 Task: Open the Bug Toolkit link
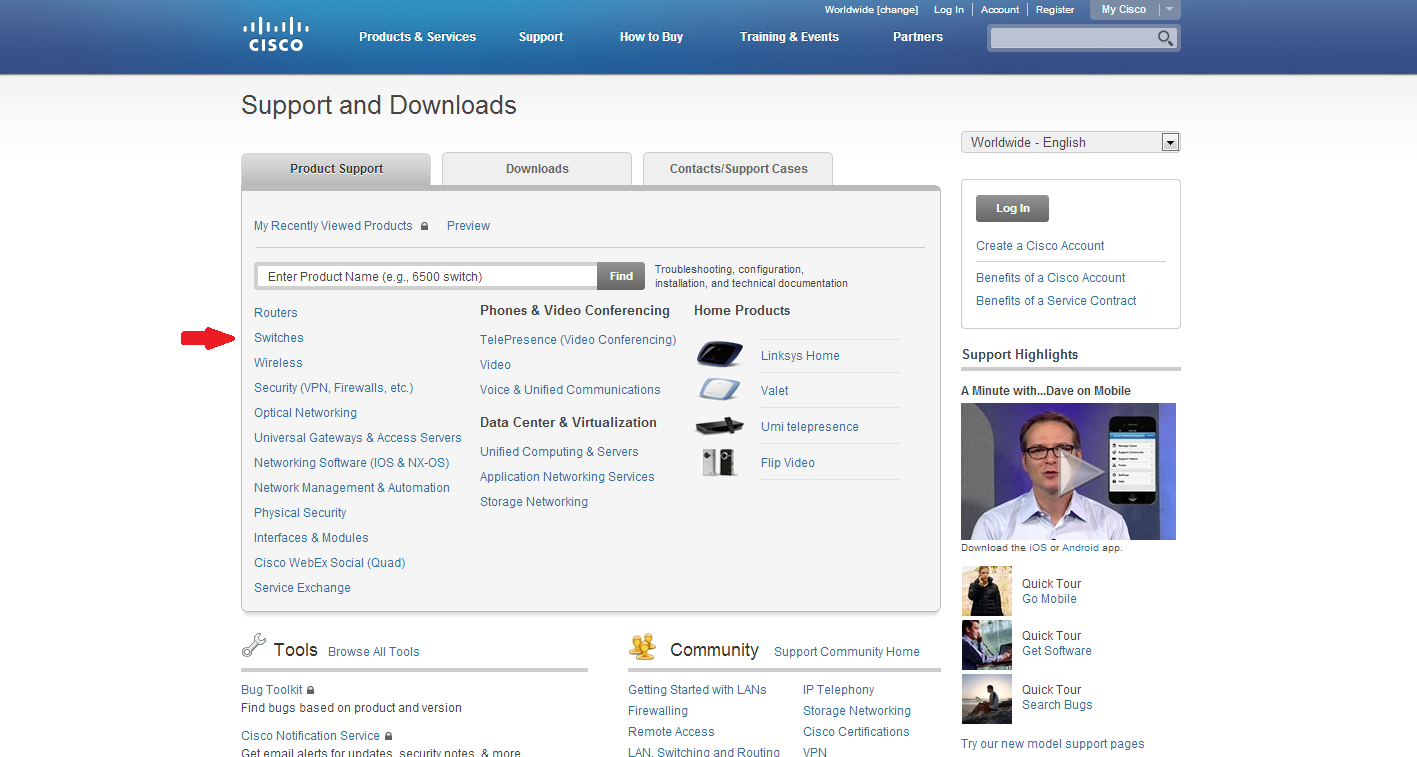[x=272, y=690]
